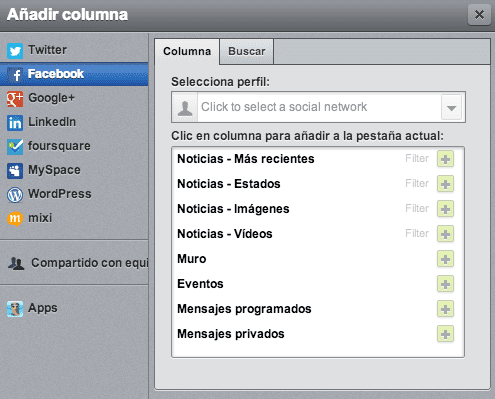
Task: Click the Twitter bird icon
Action: (15, 51)
